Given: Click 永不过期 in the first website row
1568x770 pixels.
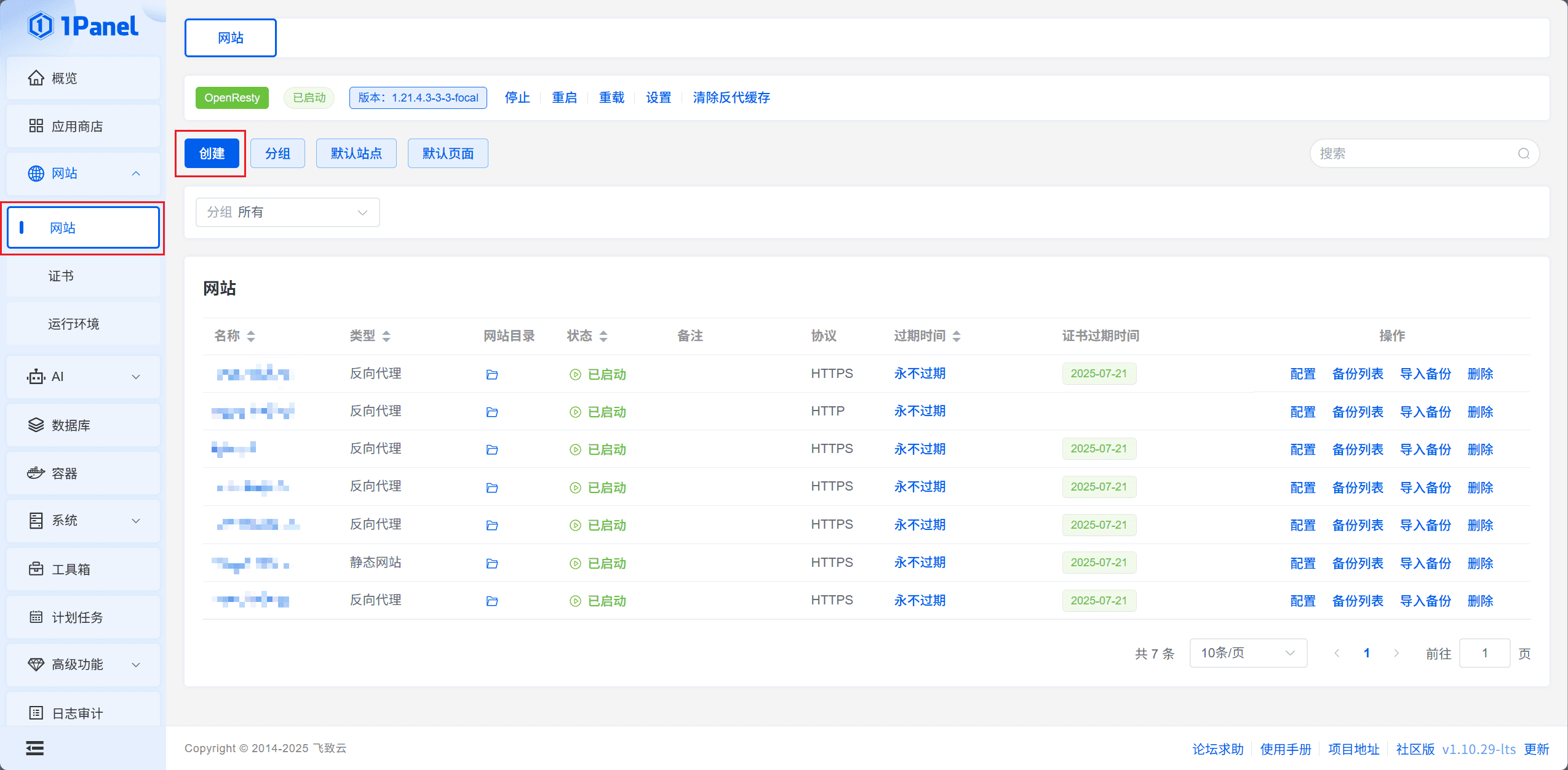Looking at the screenshot, I should (920, 374).
